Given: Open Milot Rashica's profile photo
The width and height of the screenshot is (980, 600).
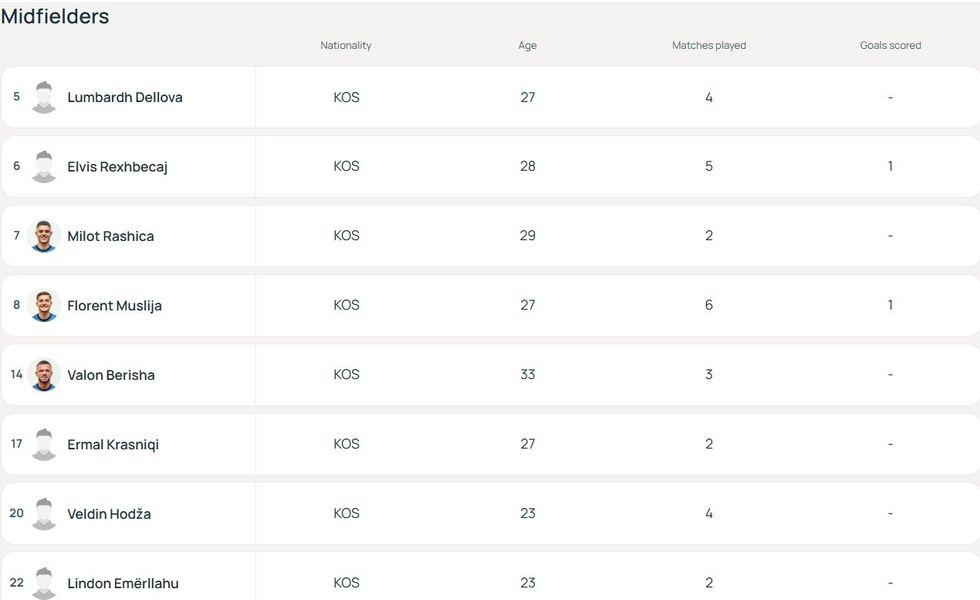Looking at the screenshot, I should click(x=44, y=236).
